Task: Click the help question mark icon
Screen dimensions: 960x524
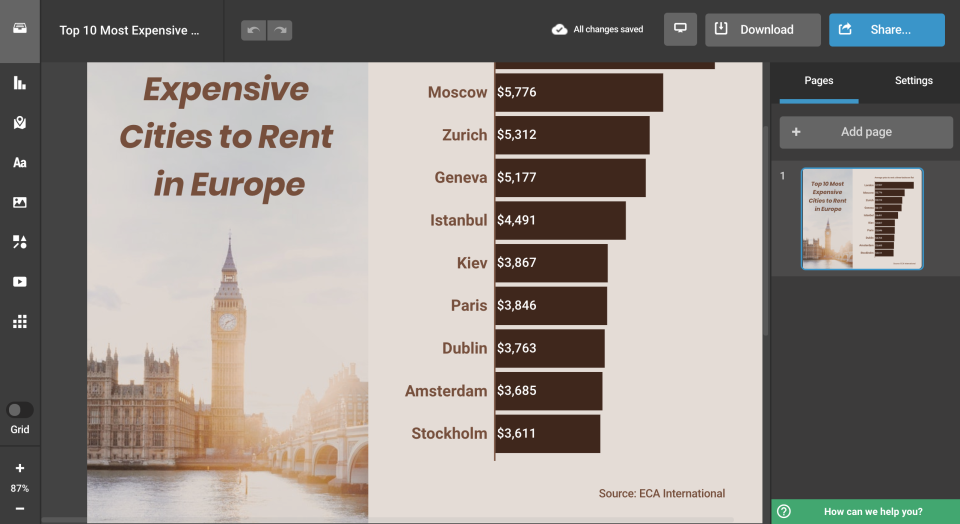Action: pos(784,511)
